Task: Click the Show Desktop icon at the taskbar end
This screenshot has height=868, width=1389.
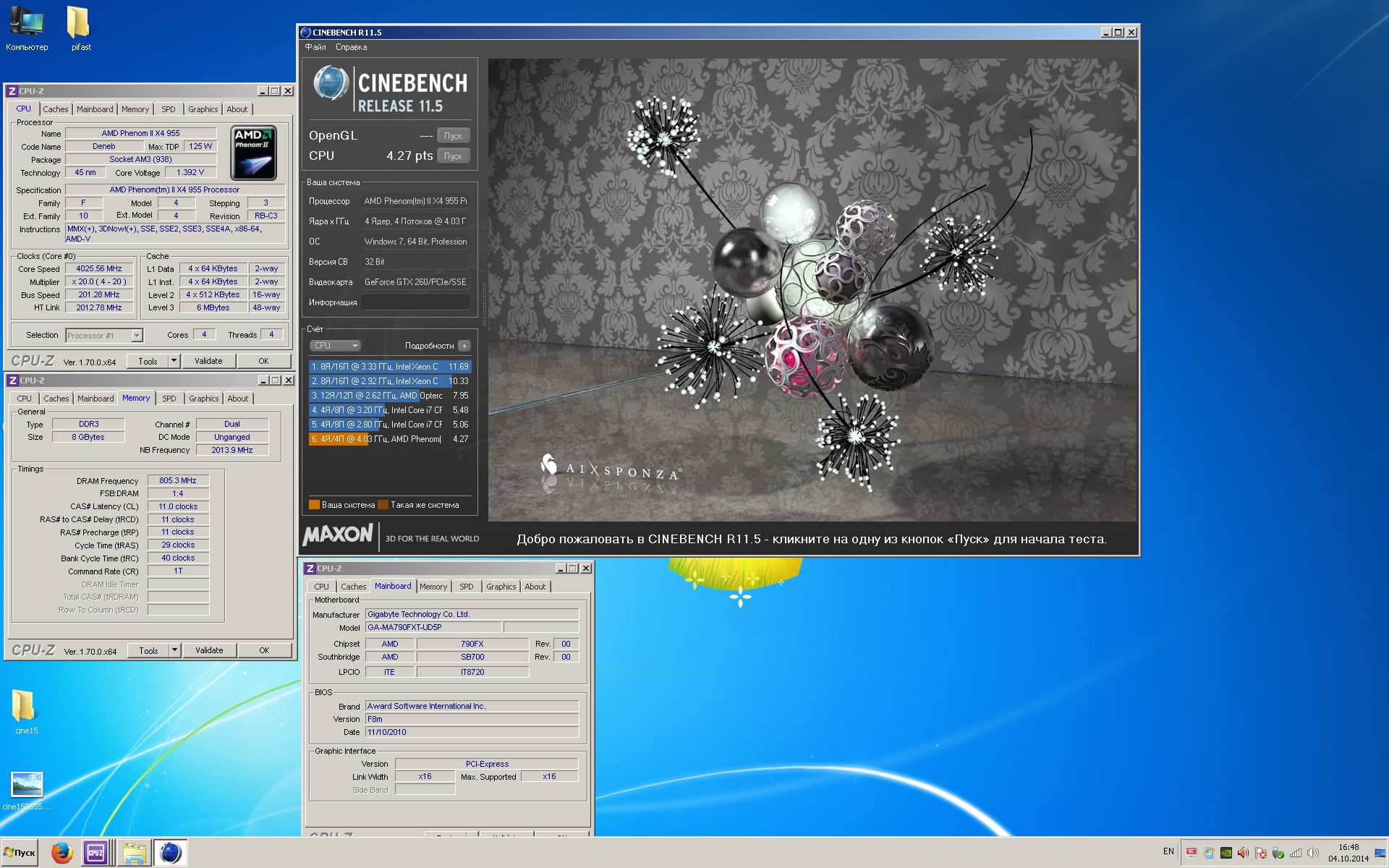Action: (x=1380, y=853)
